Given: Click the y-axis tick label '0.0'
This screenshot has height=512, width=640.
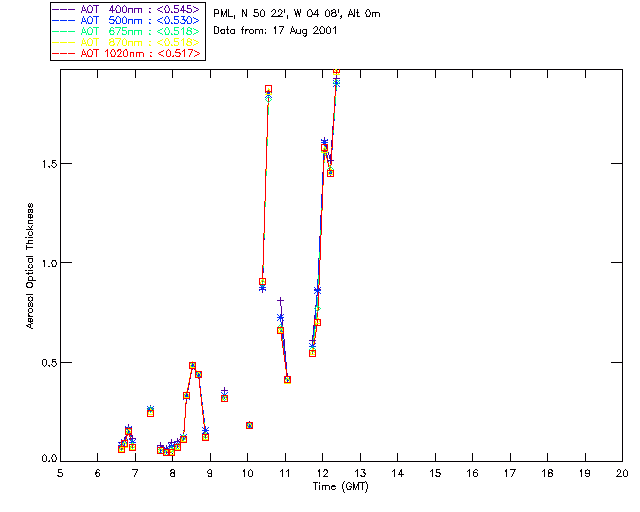Looking at the screenshot, I should (49, 459).
